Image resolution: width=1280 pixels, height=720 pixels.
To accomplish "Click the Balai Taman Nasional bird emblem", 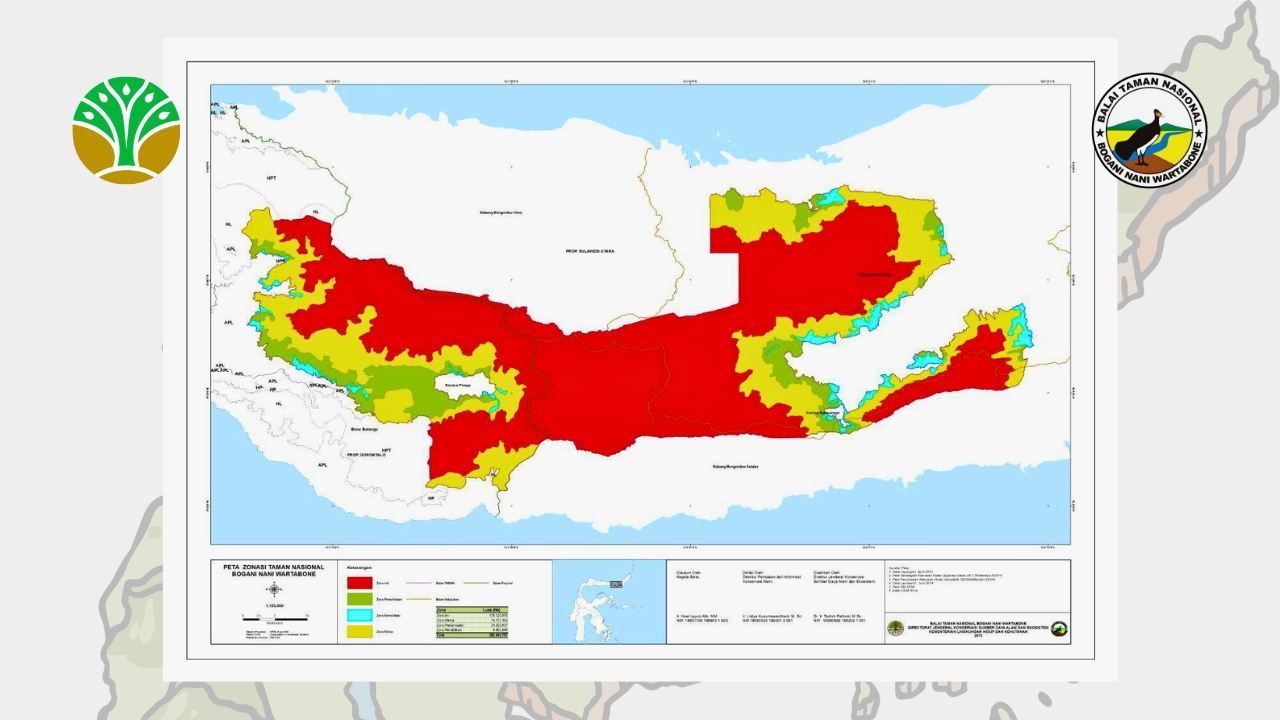I will [x=1149, y=130].
